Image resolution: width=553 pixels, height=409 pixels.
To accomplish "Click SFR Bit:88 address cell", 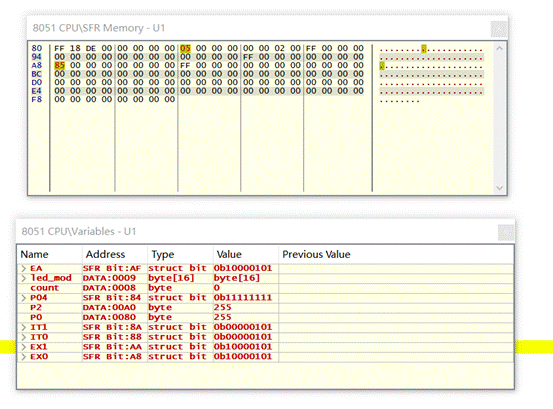I will tap(112, 337).
